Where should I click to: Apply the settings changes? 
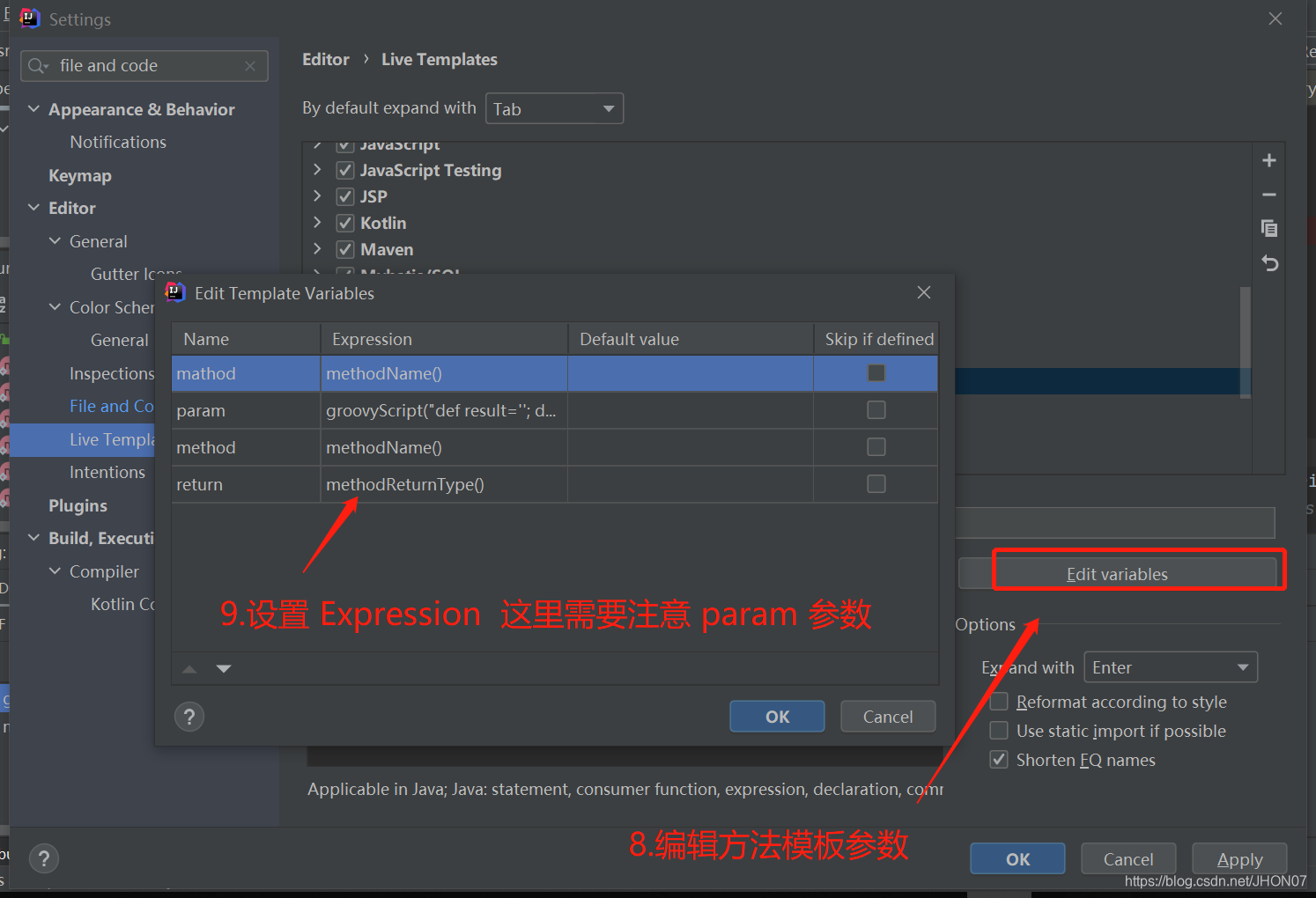(x=1238, y=858)
